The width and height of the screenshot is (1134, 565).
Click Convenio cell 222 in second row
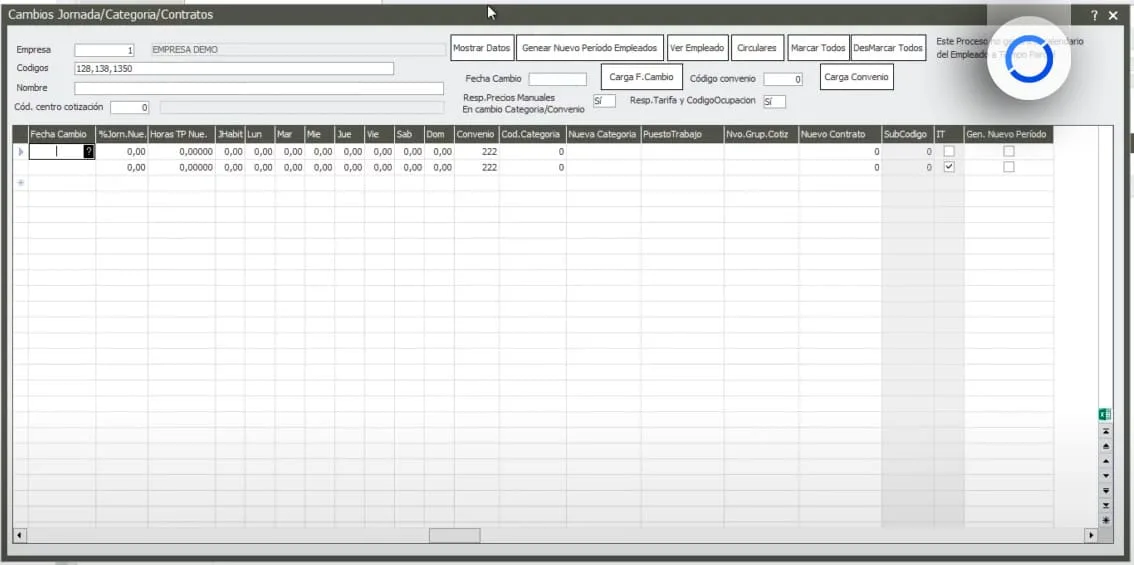[477, 167]
